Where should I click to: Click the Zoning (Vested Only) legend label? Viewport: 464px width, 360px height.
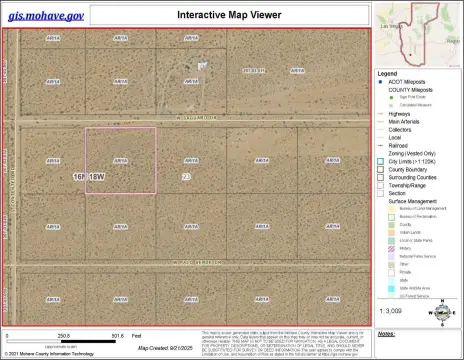(412, 154)
